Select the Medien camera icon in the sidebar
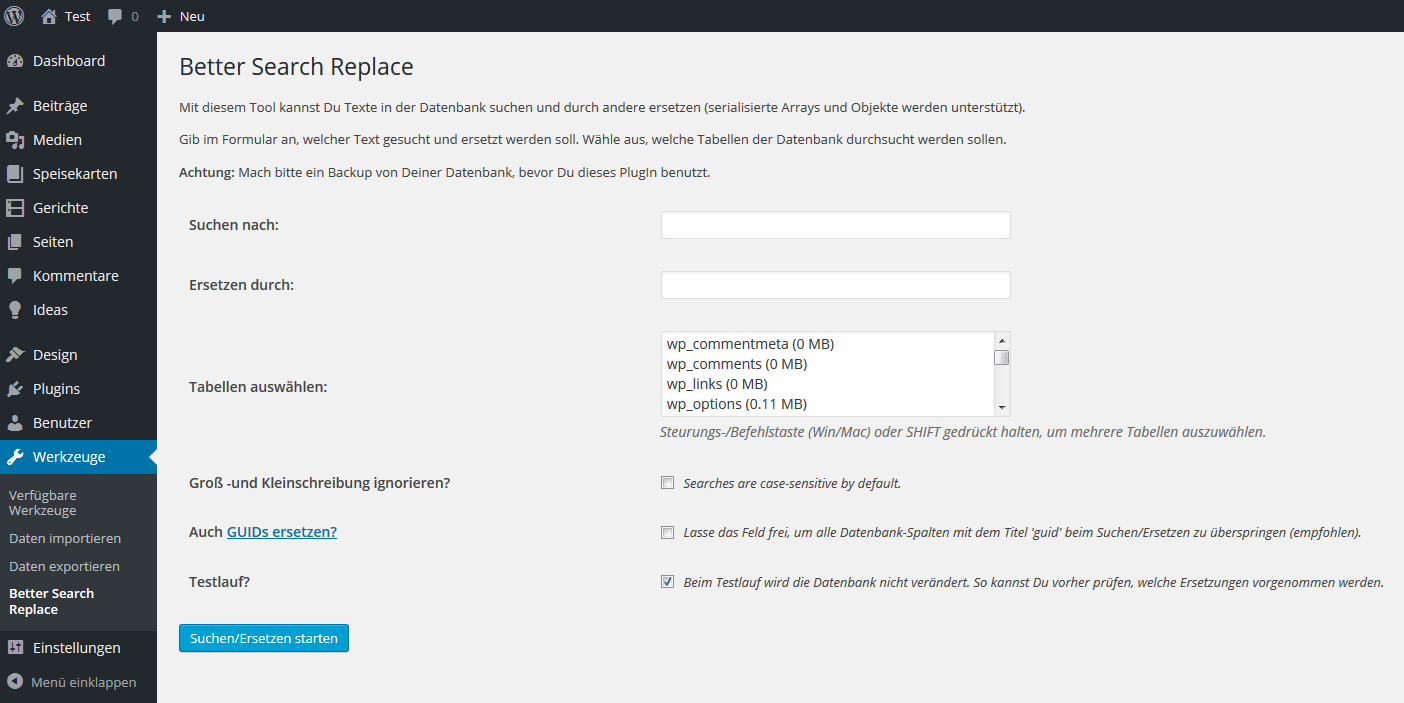The image size is (1404, 703). point(17,139)
